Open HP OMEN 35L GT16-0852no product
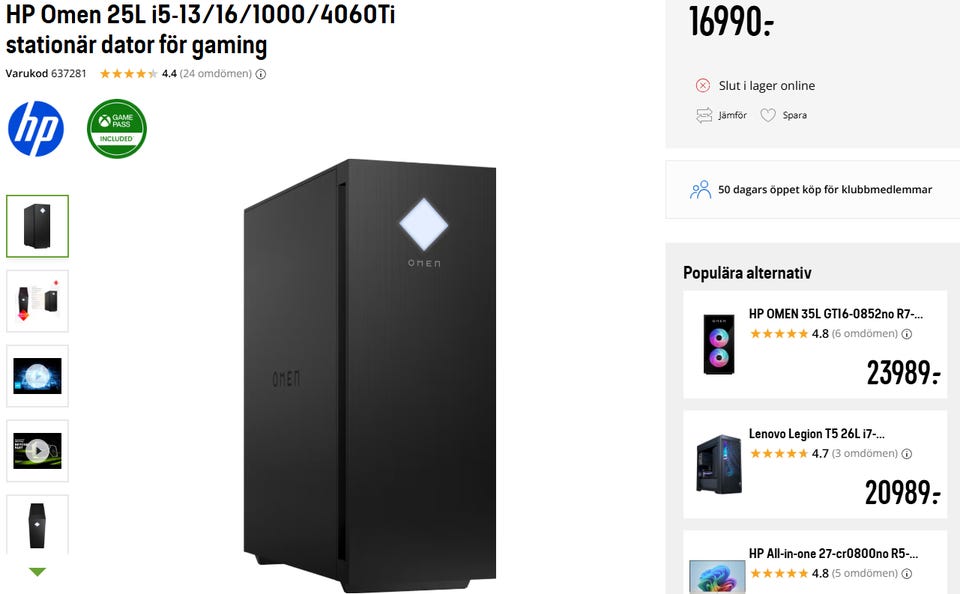 [836, 314]
